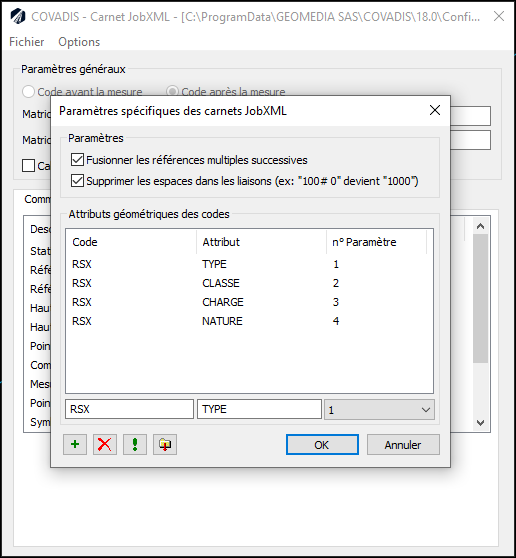The height and width of the screenshot is (558, 516).
Task: Click the Code column header
Action: [131, 242]
